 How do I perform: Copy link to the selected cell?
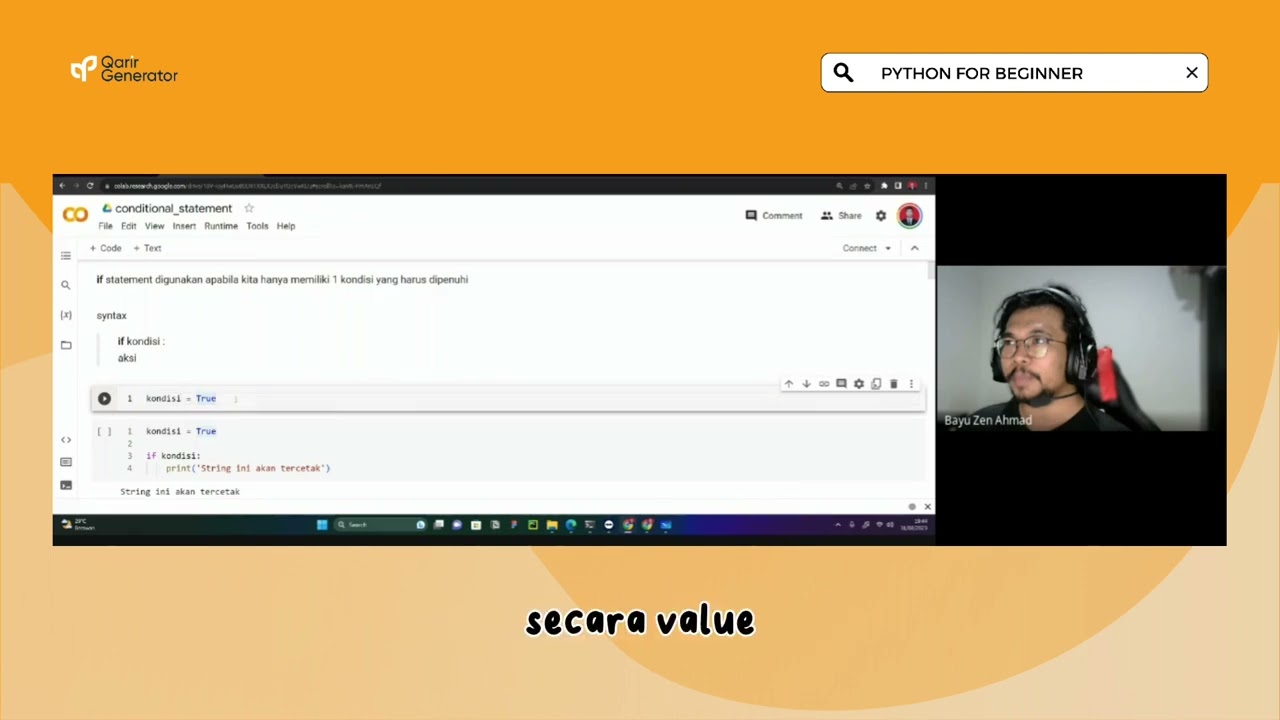click(824, 384)
